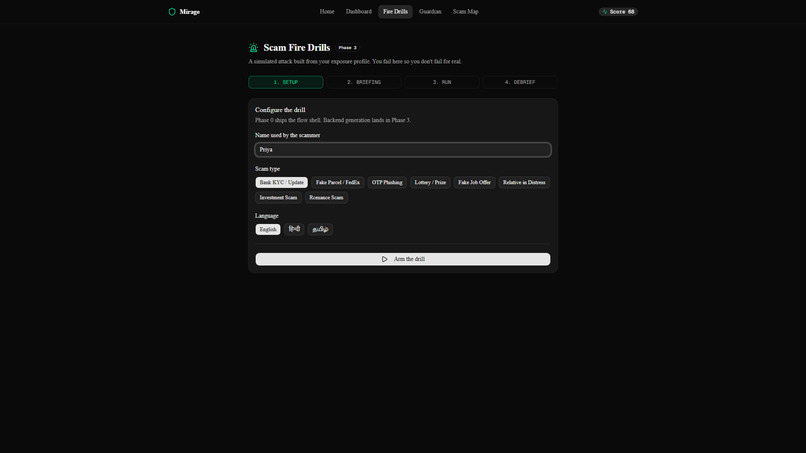Click the Configure the drill heading

pyautogui.click(x=280, y=110)
